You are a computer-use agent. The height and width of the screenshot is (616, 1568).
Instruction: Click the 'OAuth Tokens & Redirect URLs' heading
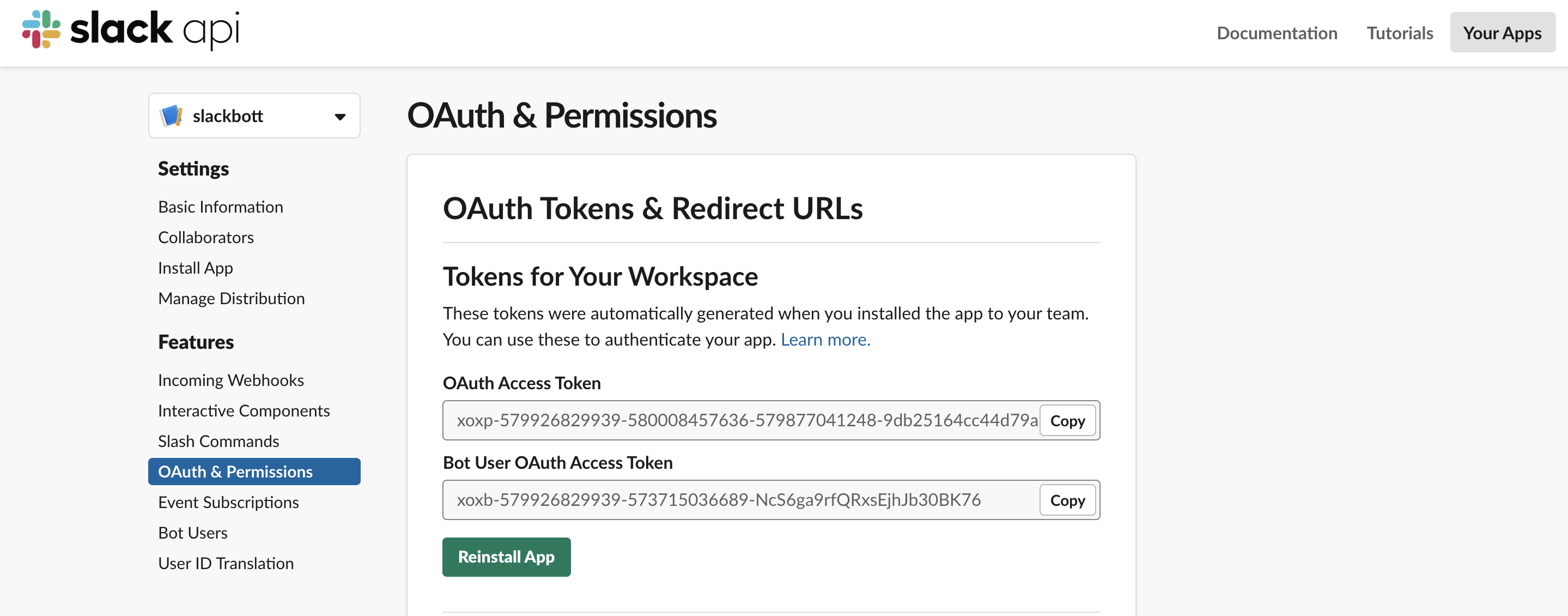(x=653, y=208)
